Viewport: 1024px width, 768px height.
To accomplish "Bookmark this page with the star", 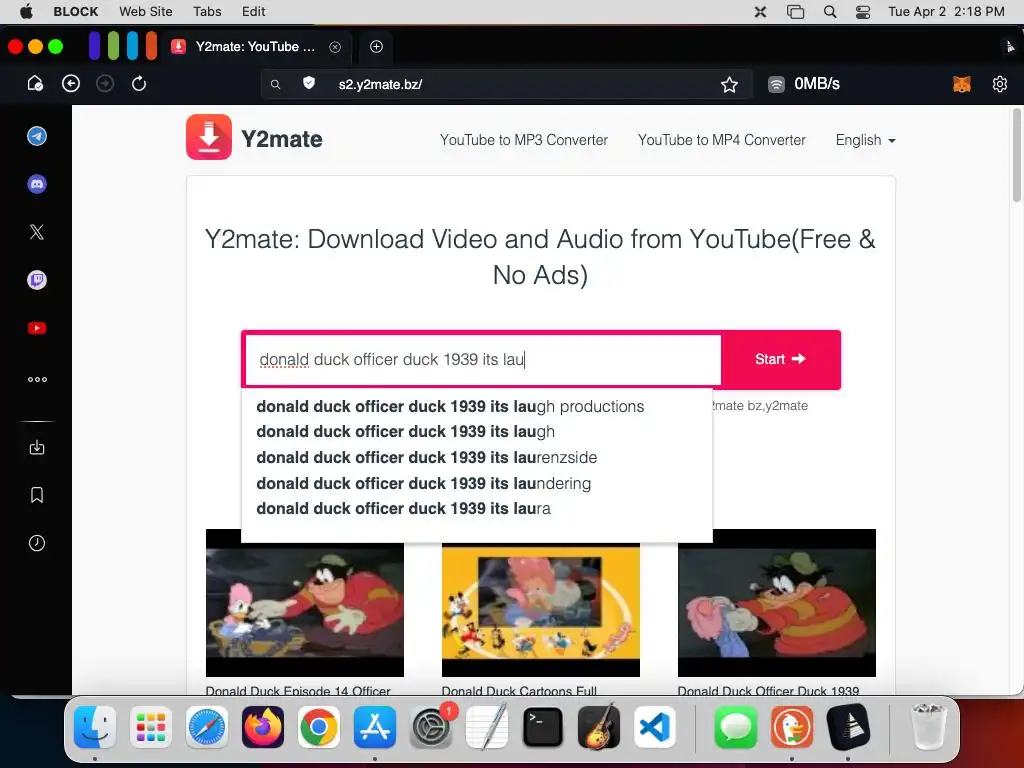I will point(729,84).
